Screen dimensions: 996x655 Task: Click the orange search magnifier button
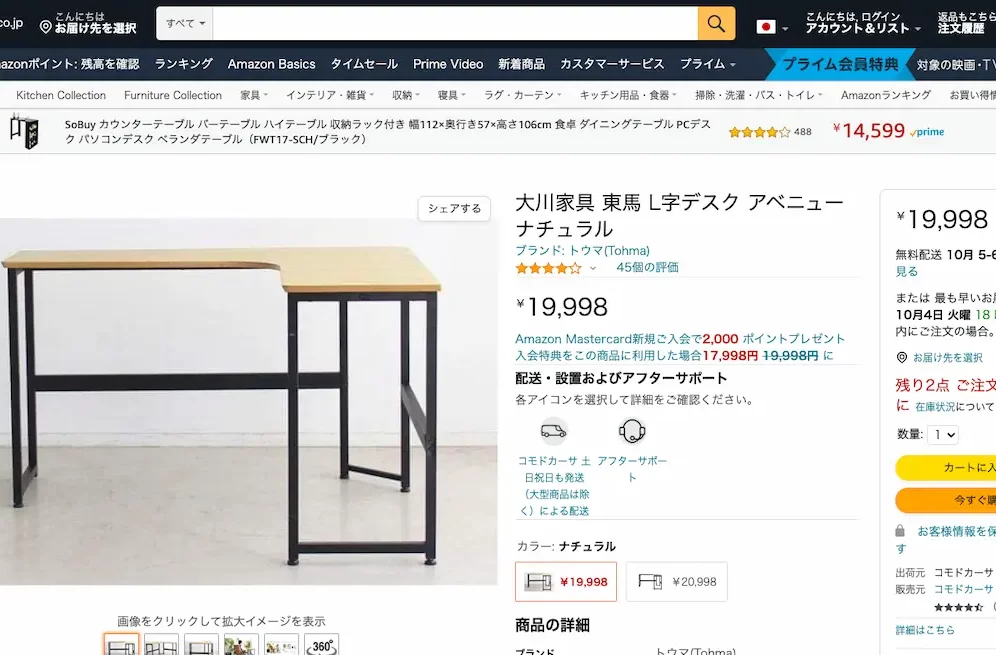coord(716,24)
